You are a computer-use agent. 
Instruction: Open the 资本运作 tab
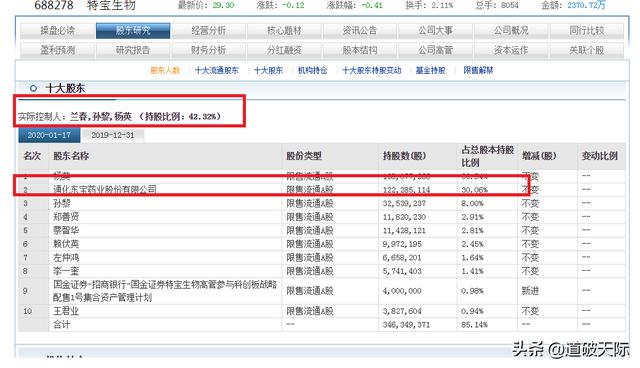click(x=511, y=50)
